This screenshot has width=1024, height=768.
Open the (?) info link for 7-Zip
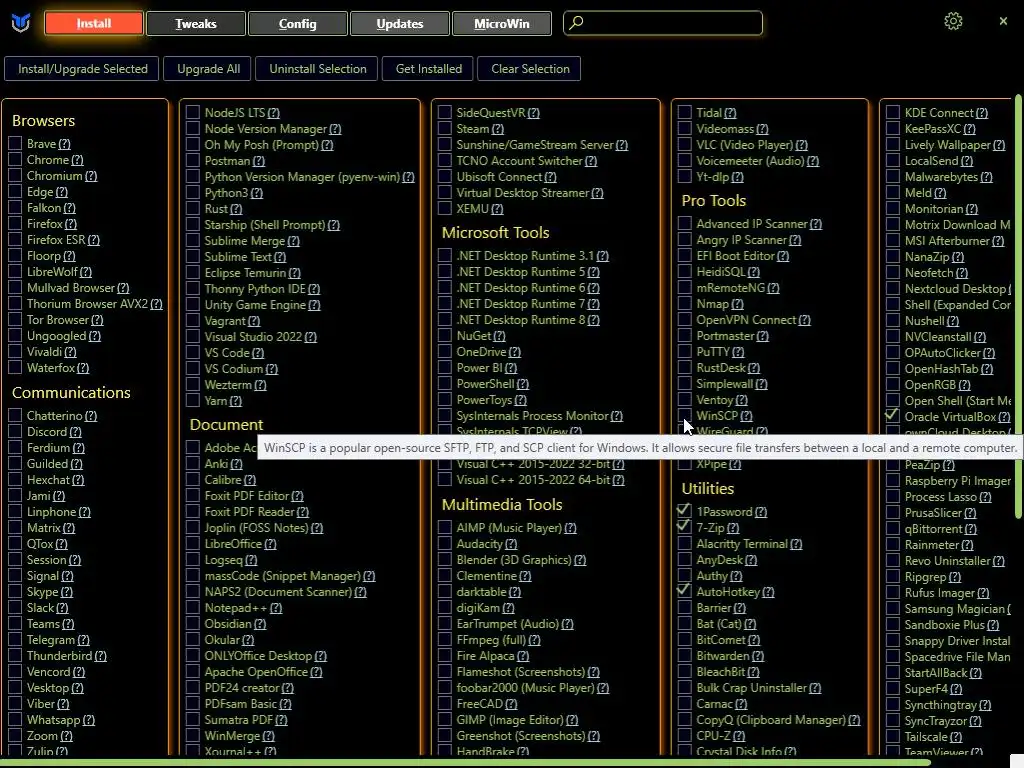click(x=733, y=528)
